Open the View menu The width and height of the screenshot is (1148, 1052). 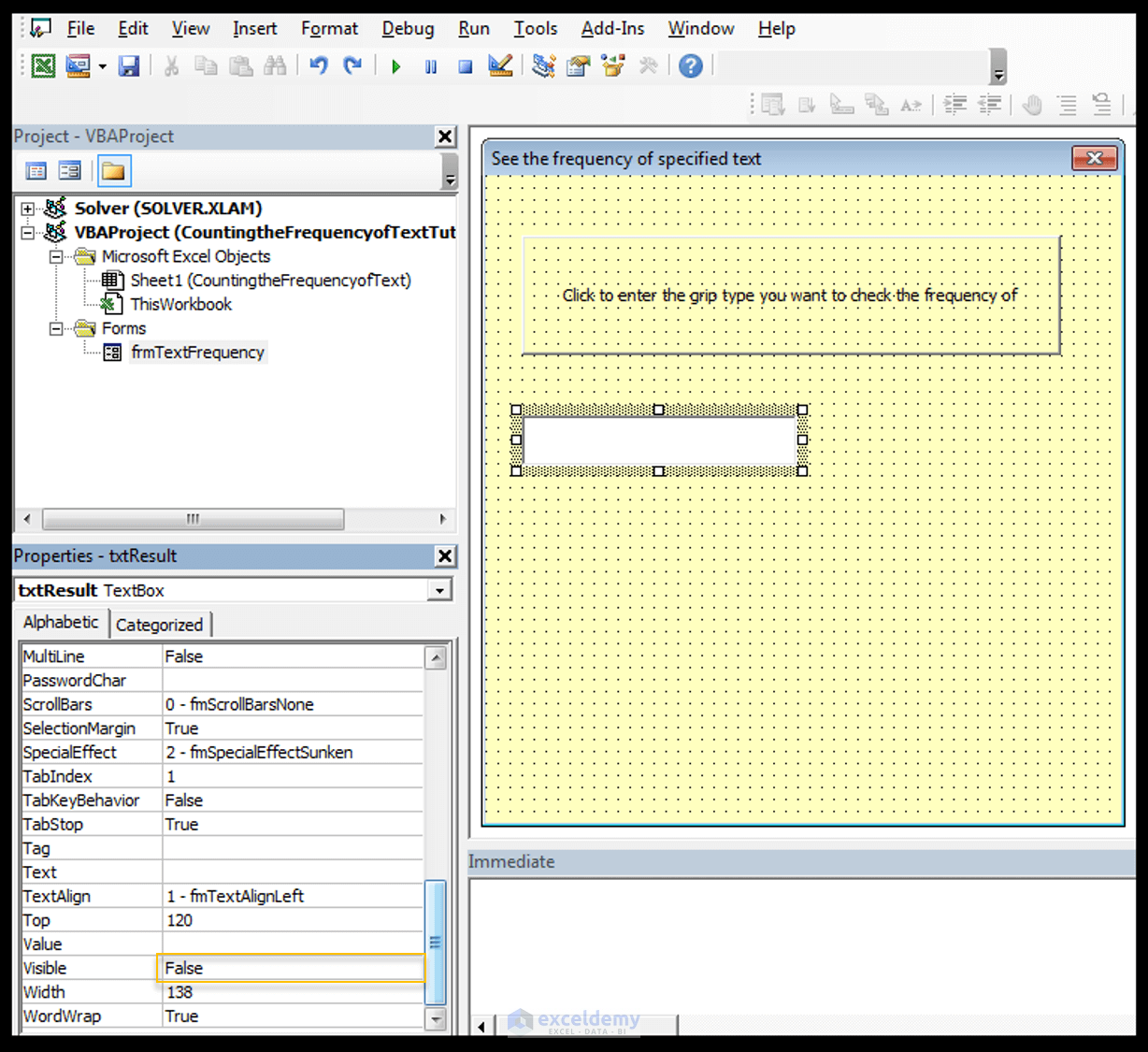coord(190,29)
